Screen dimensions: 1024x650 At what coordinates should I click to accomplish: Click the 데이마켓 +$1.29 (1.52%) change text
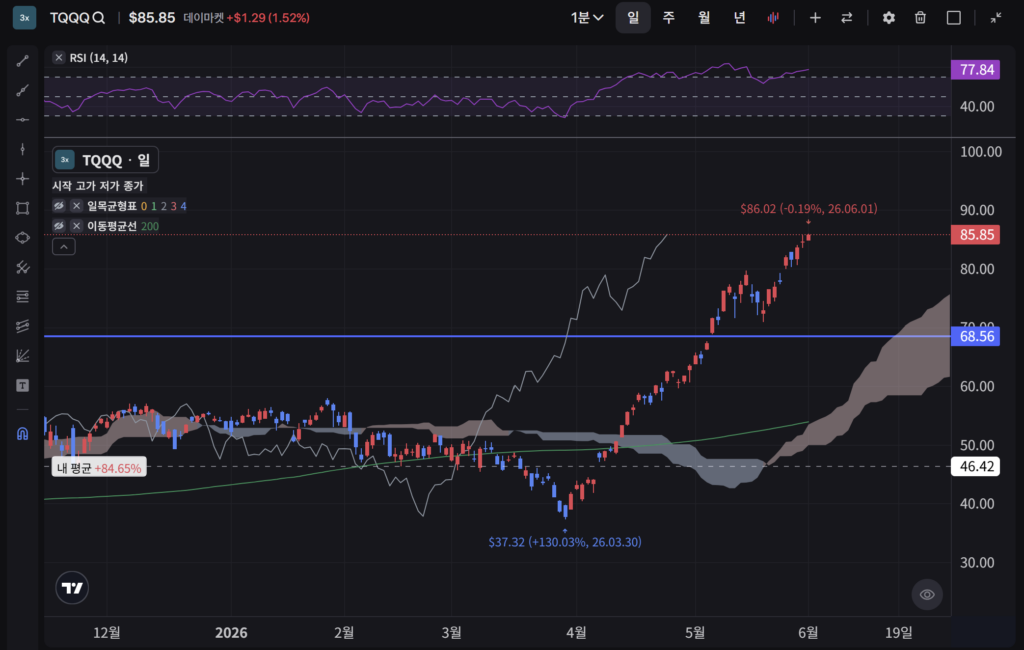246,18
